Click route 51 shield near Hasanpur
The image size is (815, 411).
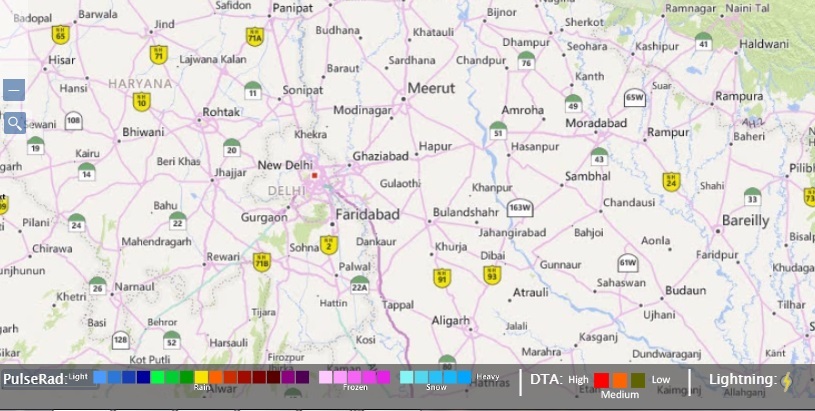click(x=498, y=130)
